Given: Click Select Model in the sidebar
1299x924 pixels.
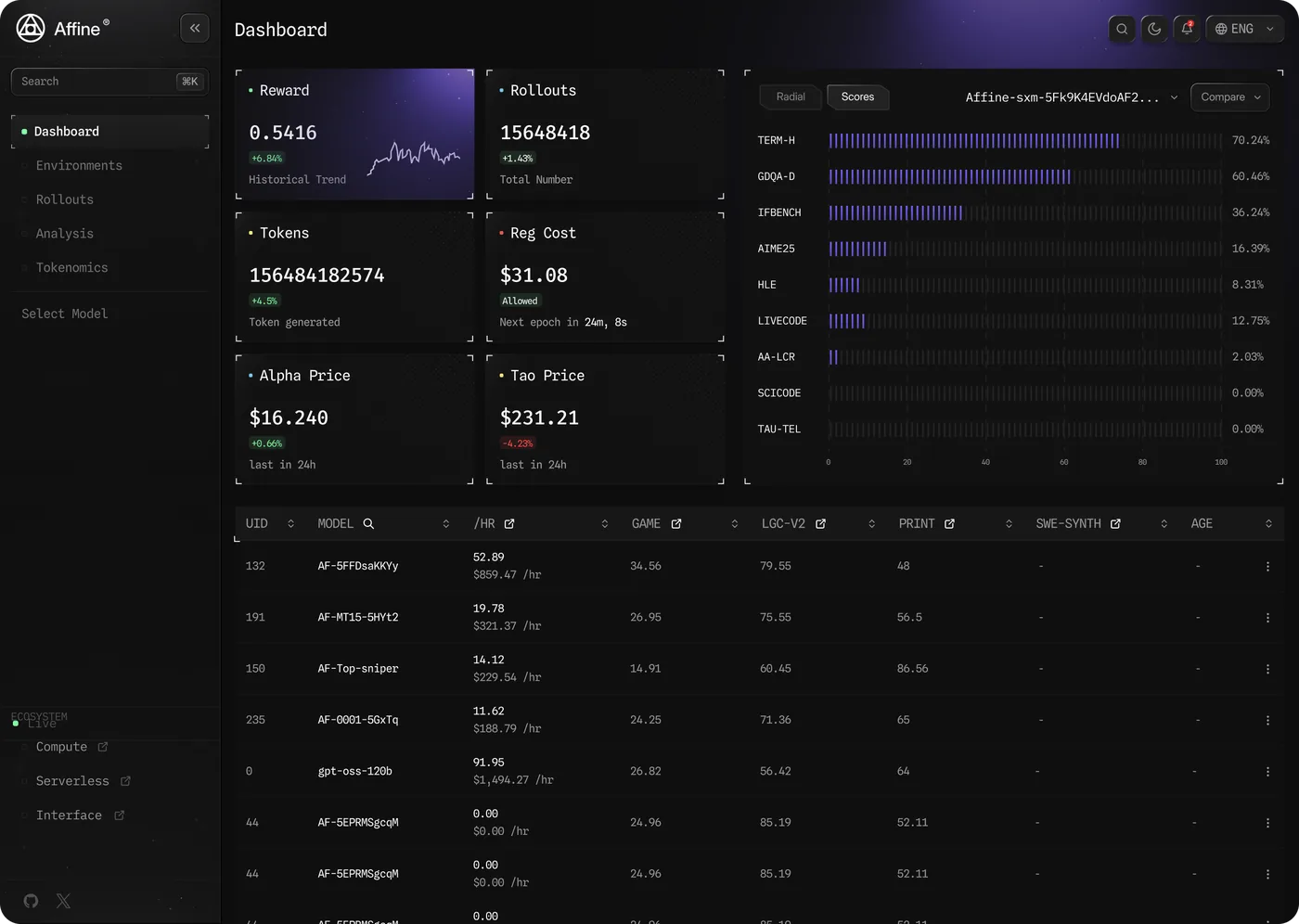Looking at the screenshot, I should [65, 314].
